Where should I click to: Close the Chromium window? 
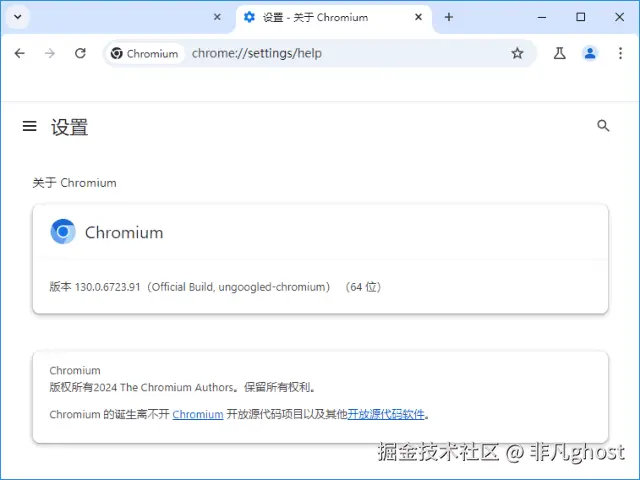tap(619, 17)
